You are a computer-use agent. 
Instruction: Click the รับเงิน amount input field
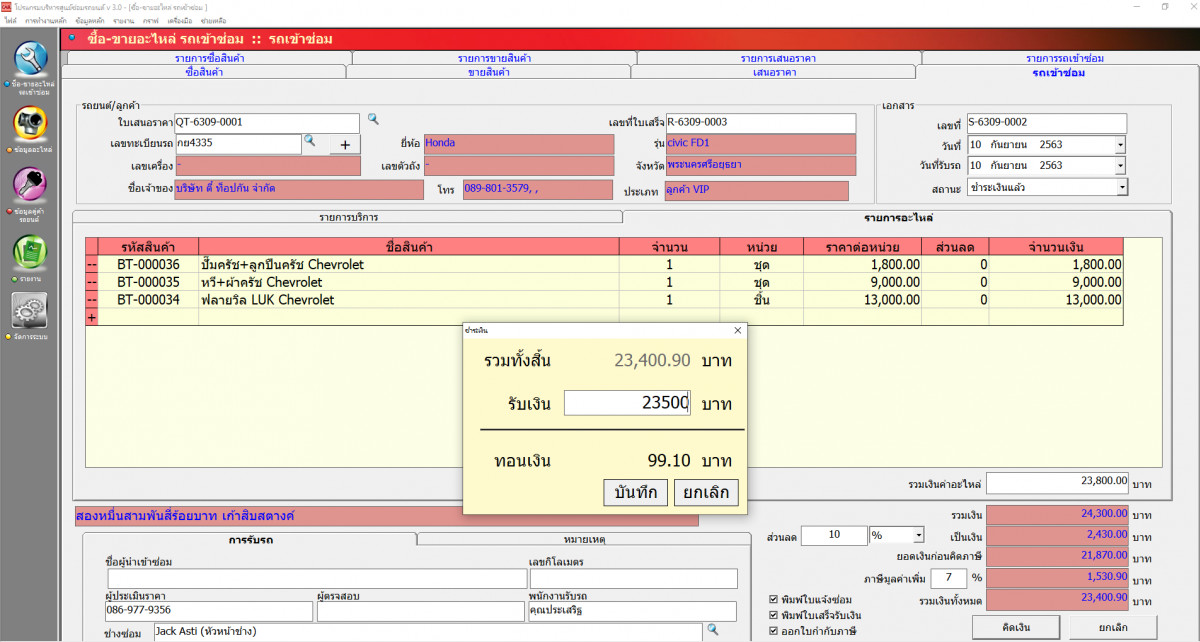click(x=628, y=403)
